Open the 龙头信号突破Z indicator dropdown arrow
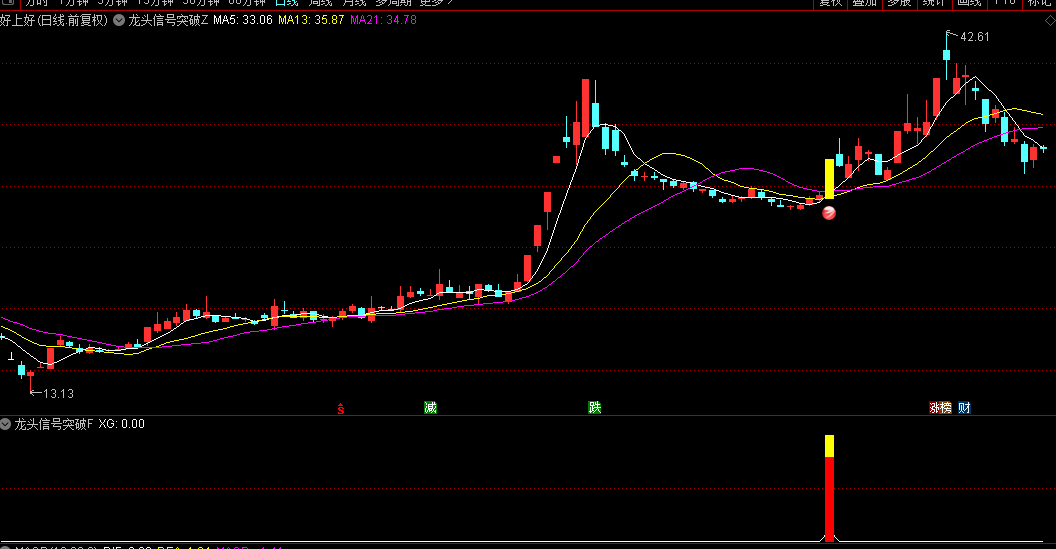Image resolution: width=1056 pixels, height=549 pixels. pos(119,20)
